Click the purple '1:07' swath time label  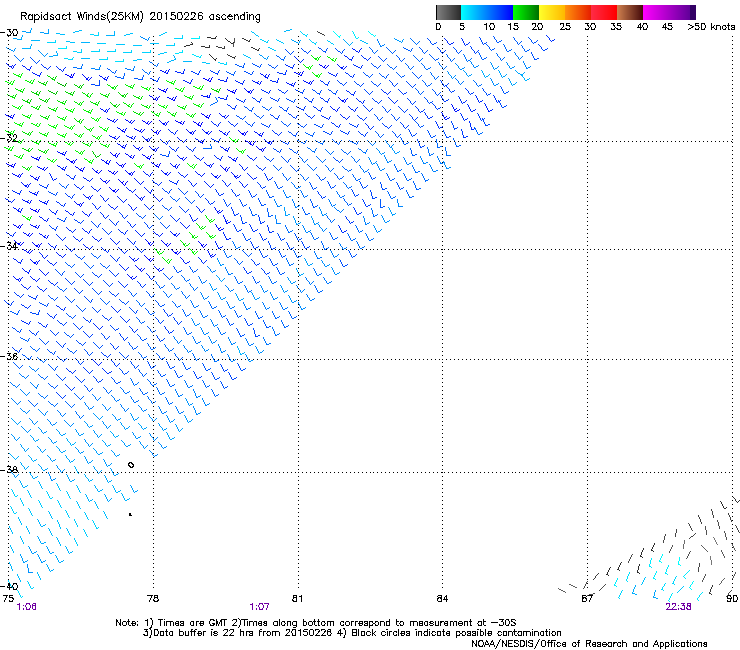point(260,607)
